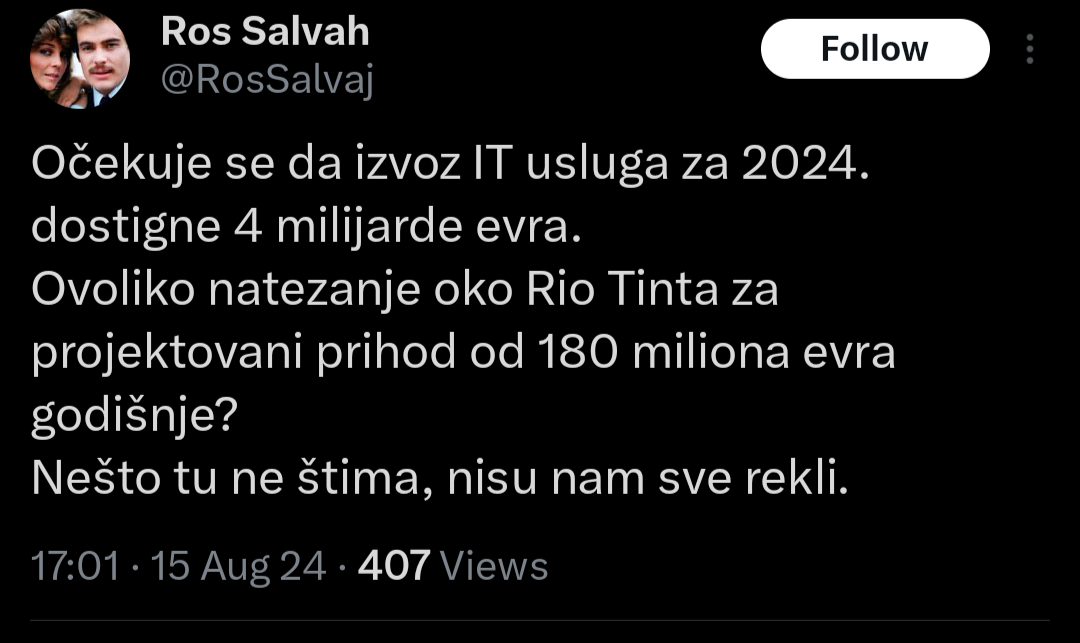This screenshot has height=643, width=1080.
Task: Select the 15 Aug 24 date
Action: [x=237, y=566]
